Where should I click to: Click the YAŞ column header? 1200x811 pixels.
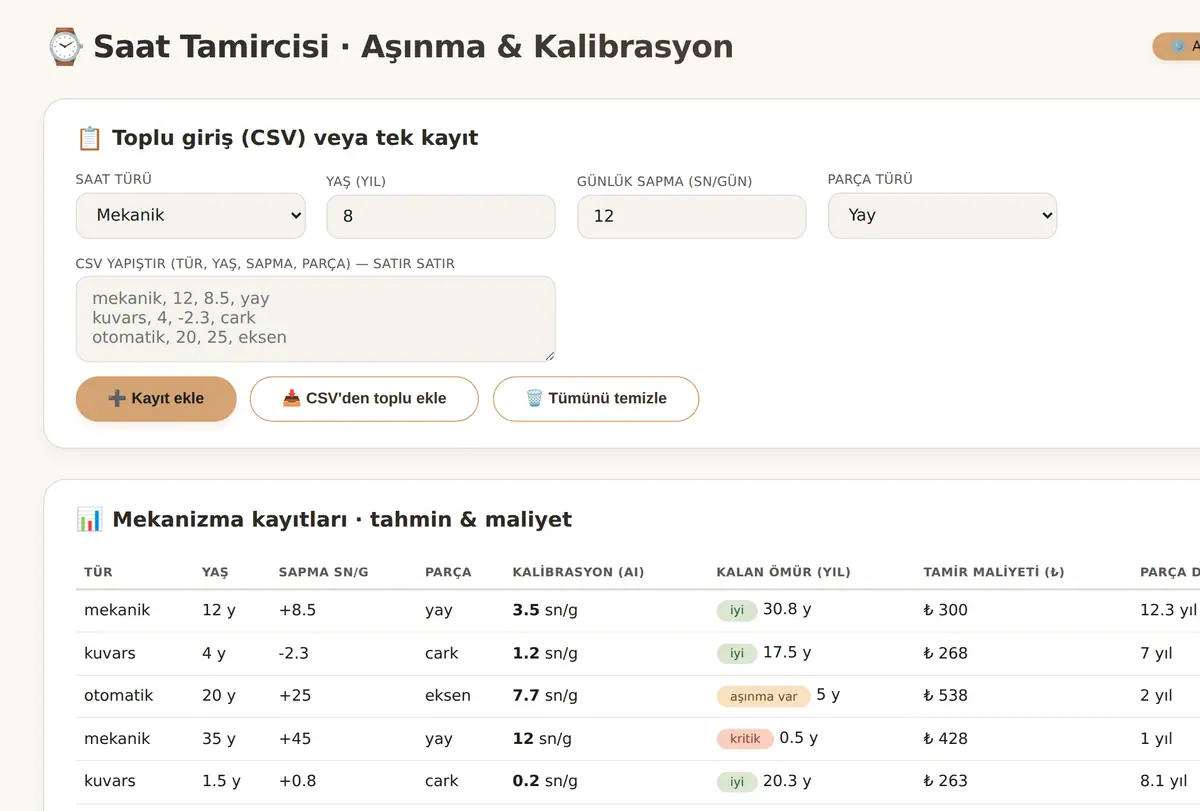pos(215,572)
